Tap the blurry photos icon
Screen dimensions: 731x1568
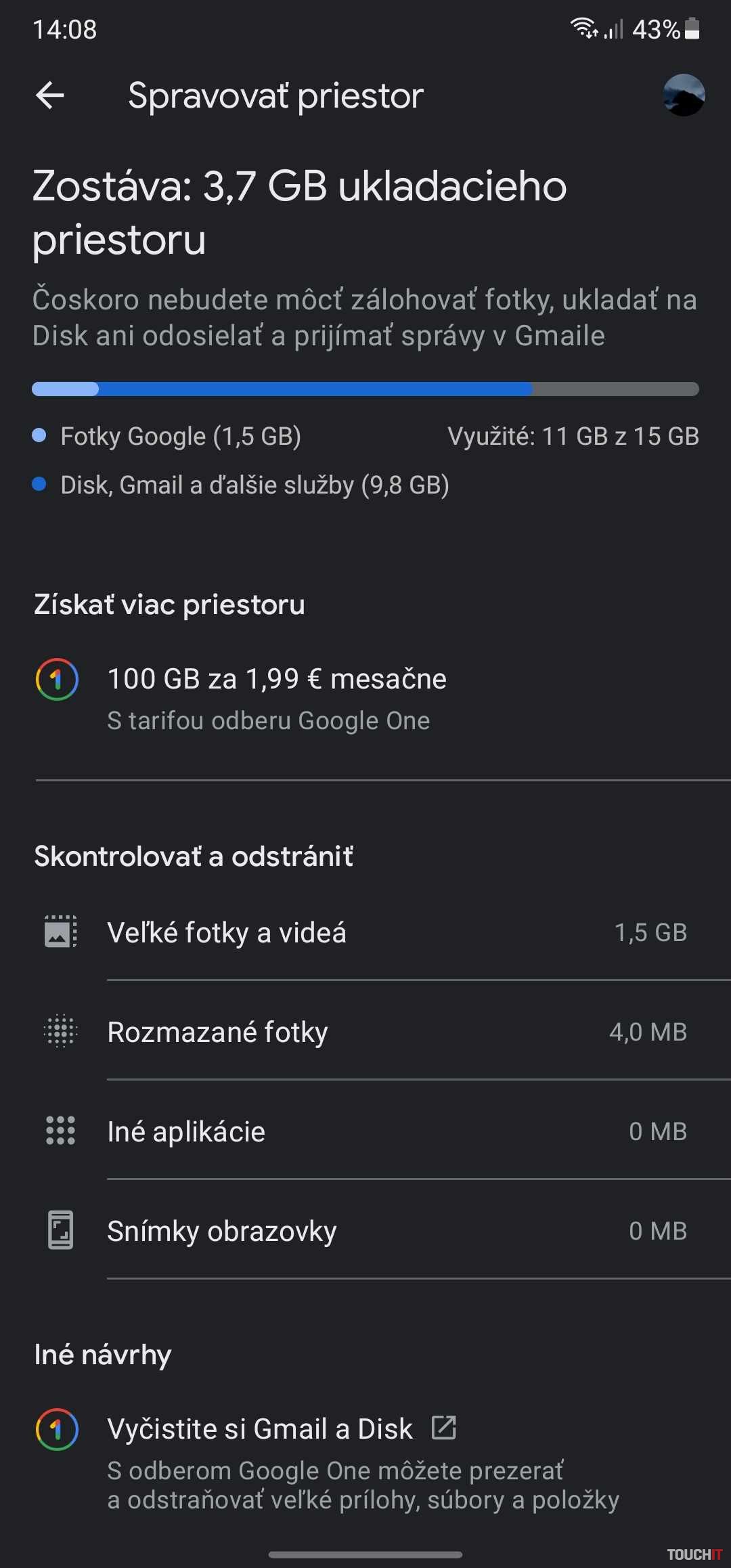(x=60, y=1032)
